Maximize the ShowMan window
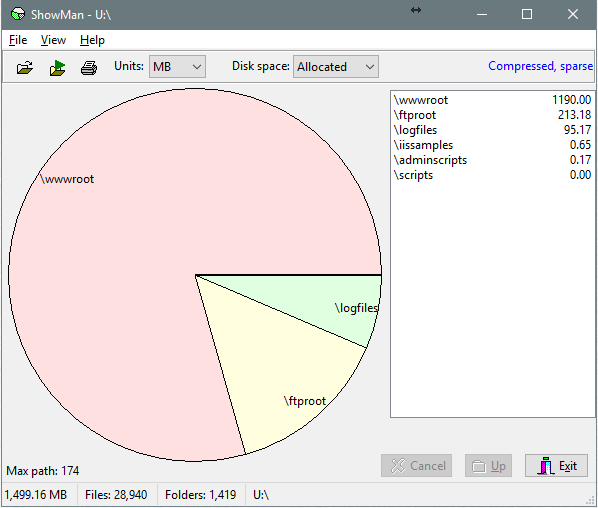The height and width of the screenshot is (508, 598). (527, 14)
